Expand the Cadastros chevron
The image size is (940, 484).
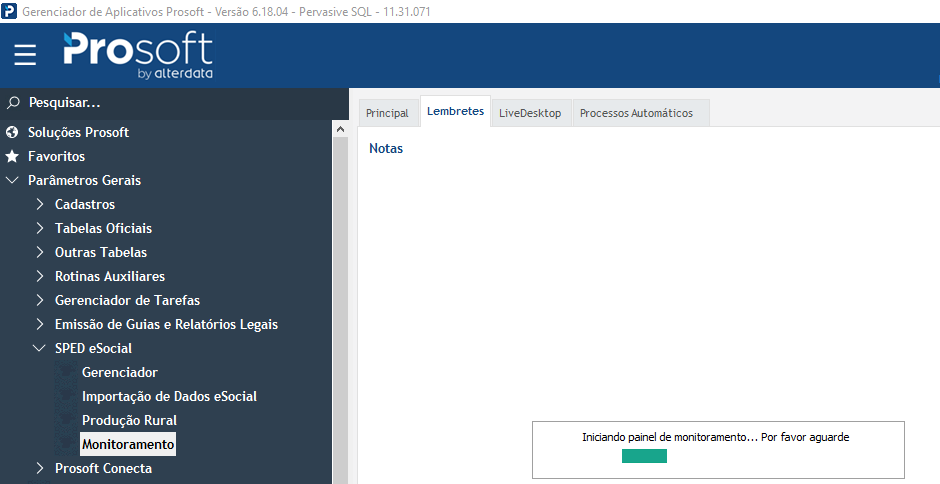click(40, 204)
